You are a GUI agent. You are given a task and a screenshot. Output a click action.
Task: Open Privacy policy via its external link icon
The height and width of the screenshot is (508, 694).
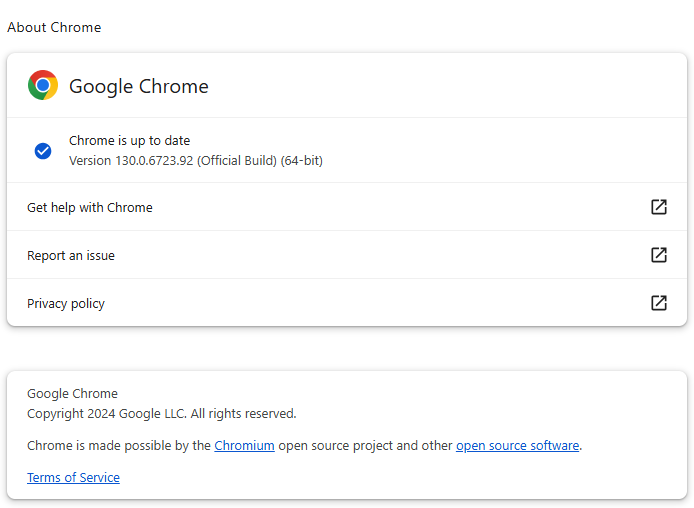(x=659, y=303)
